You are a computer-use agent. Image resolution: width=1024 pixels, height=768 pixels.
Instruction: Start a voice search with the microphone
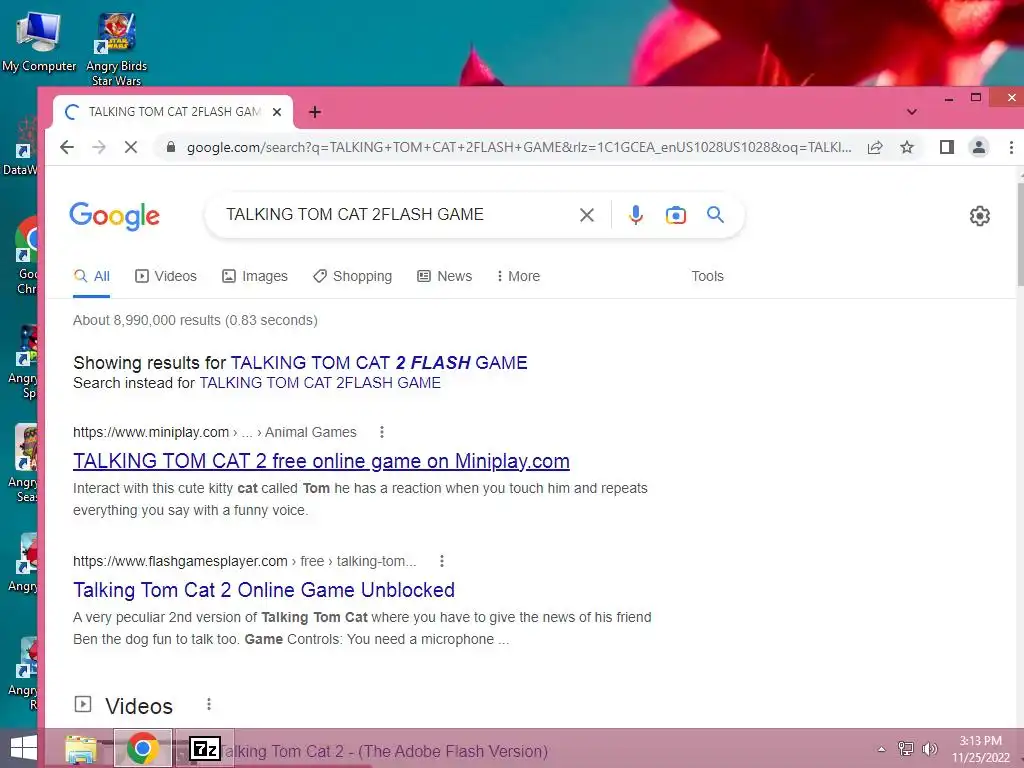pyautogui.click(x=635, y=215)
